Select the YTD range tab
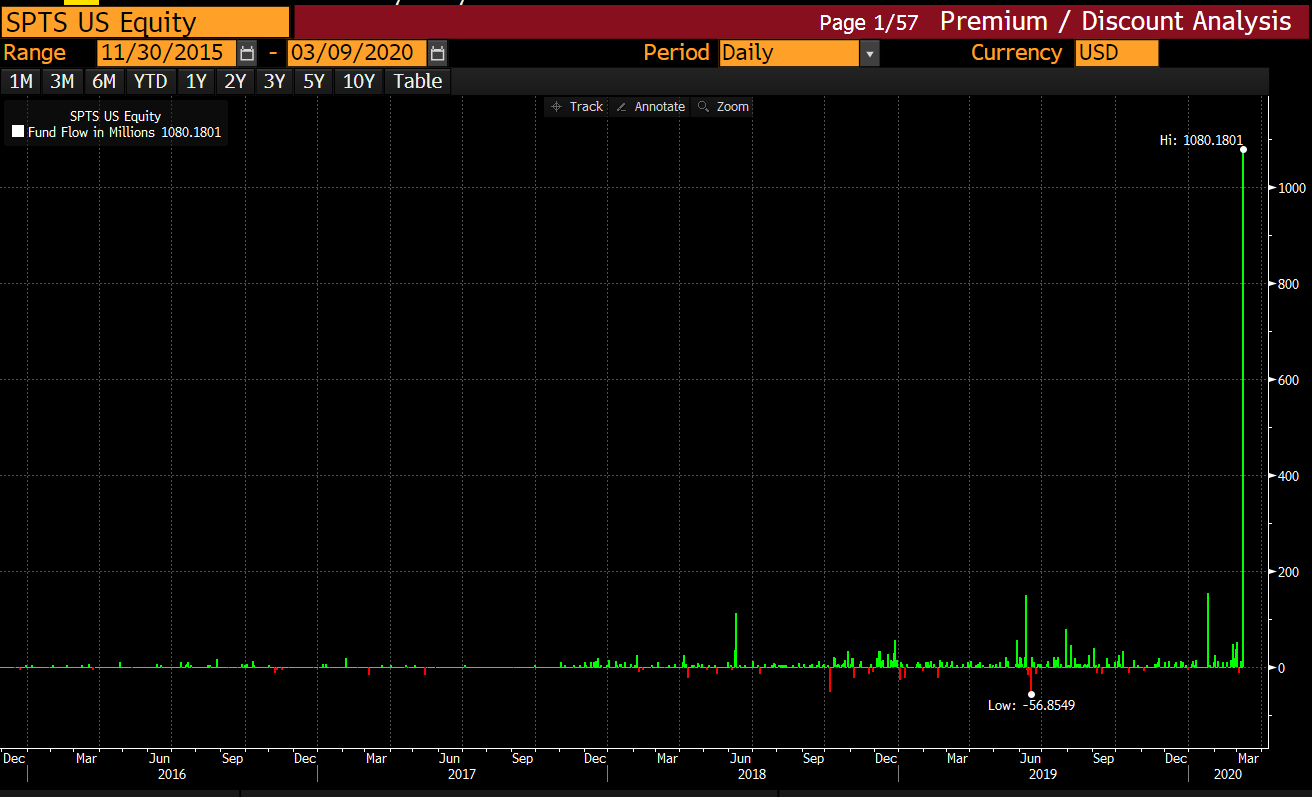1312x797 pixels. tap(150, 81)
